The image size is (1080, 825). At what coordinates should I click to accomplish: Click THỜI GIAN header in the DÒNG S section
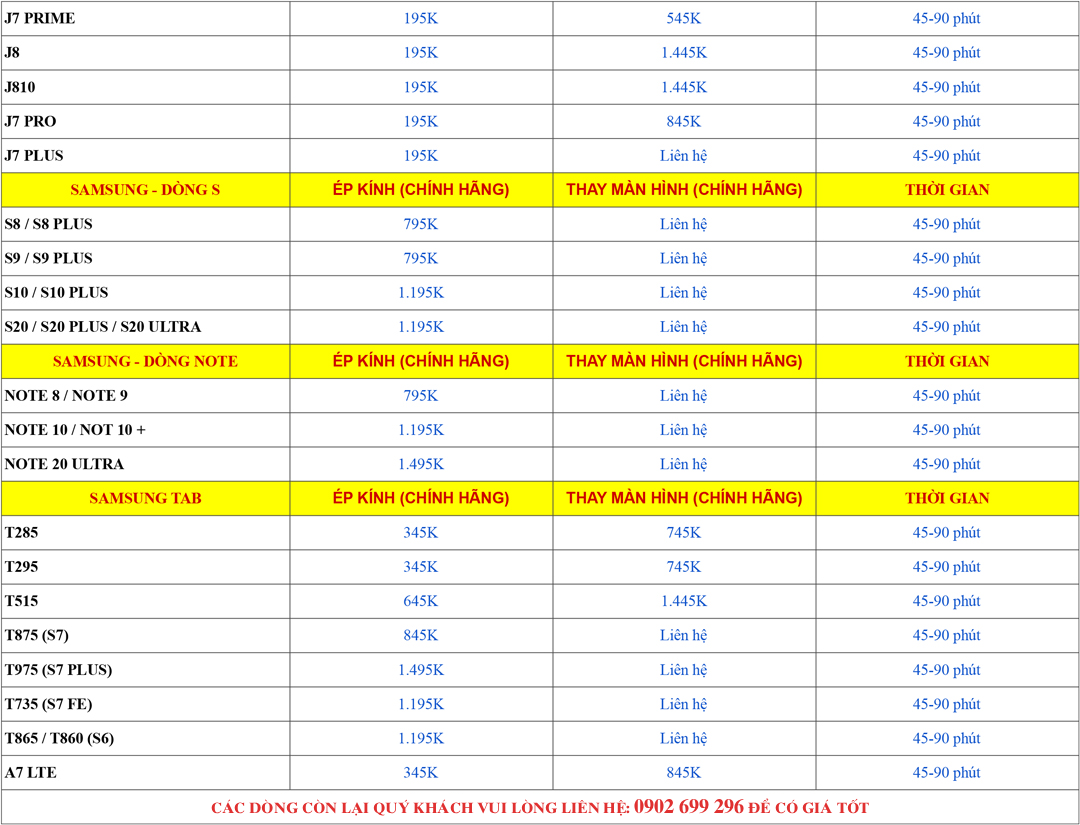coord(947,190)
